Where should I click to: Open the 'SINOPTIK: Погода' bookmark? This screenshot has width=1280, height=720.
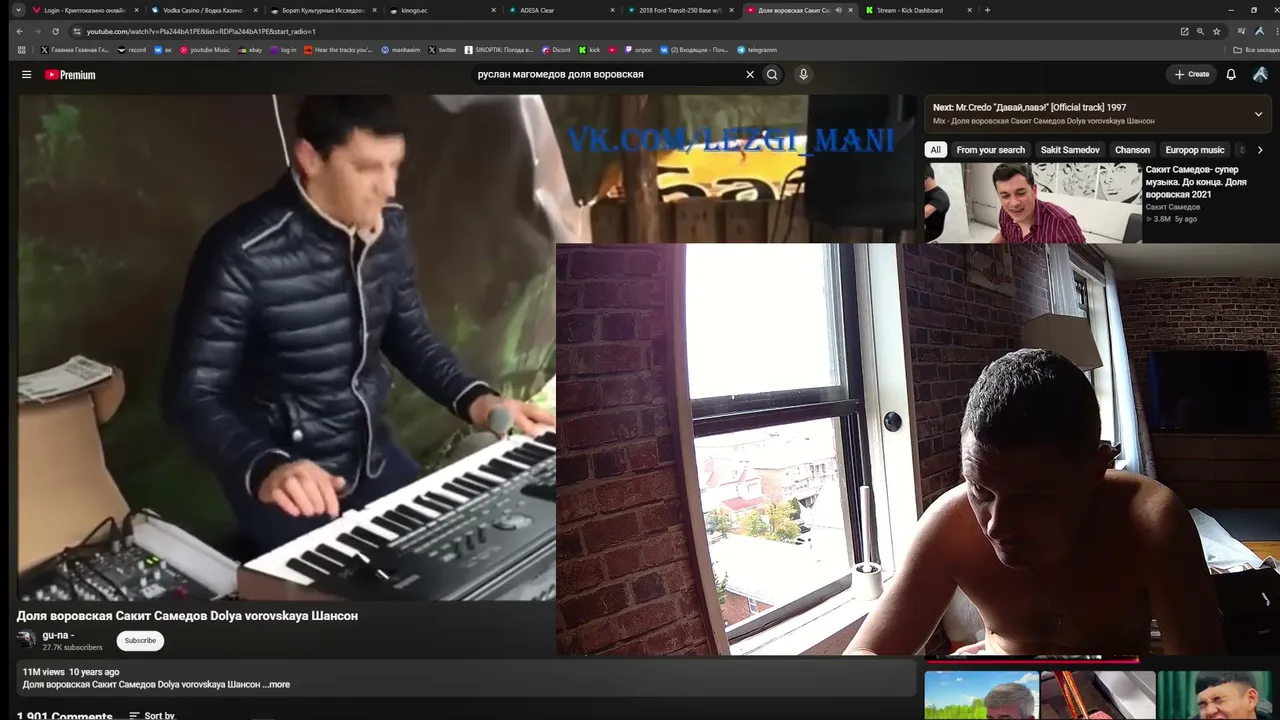(499, 49)
